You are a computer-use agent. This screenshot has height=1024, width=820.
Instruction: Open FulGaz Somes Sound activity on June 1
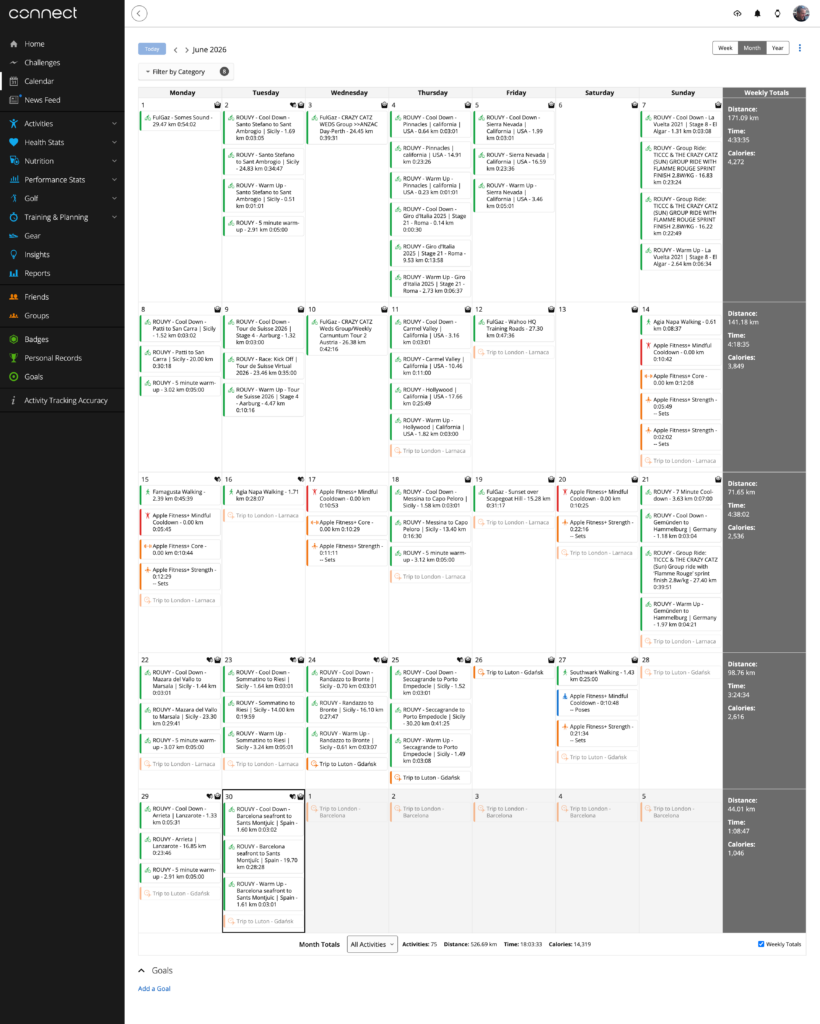point(180,121)
